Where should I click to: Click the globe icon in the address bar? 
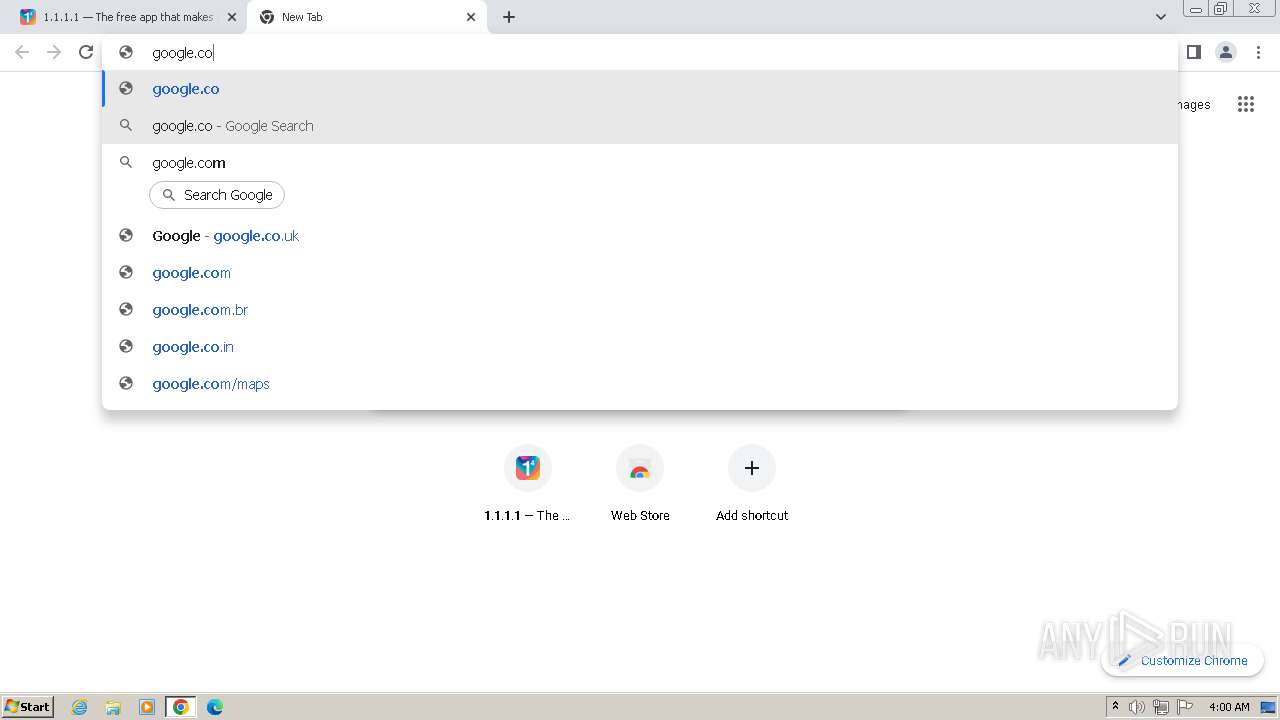(x=126, y=52)
